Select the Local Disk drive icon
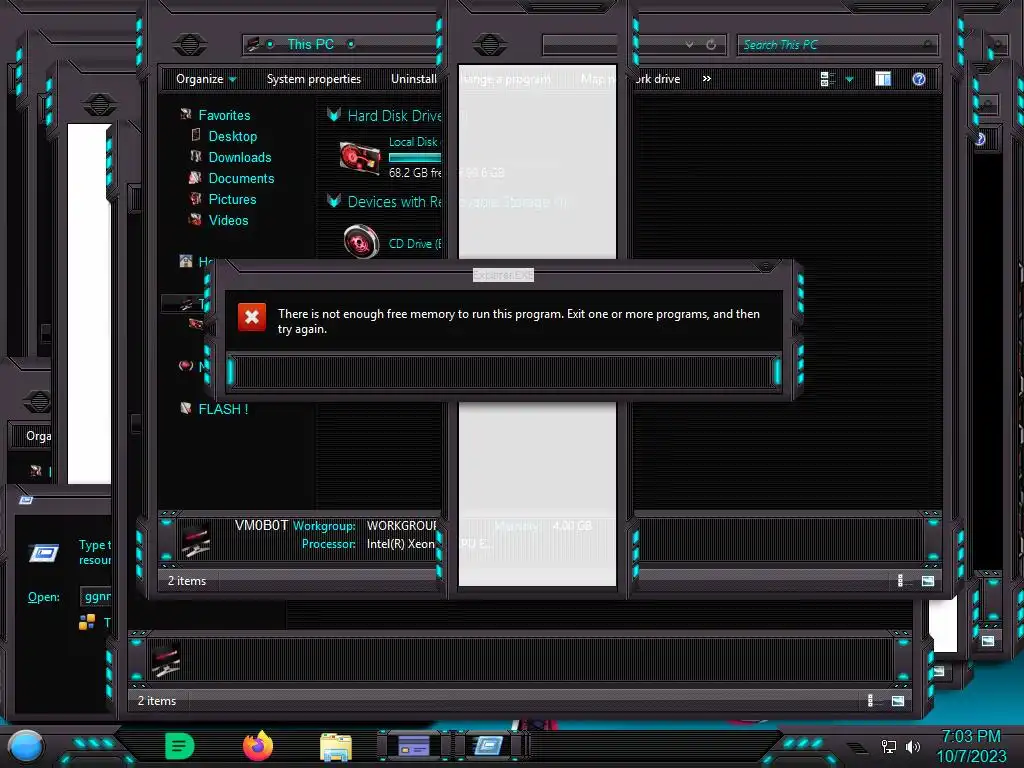1024x768 pixels. tap(360, 157)
